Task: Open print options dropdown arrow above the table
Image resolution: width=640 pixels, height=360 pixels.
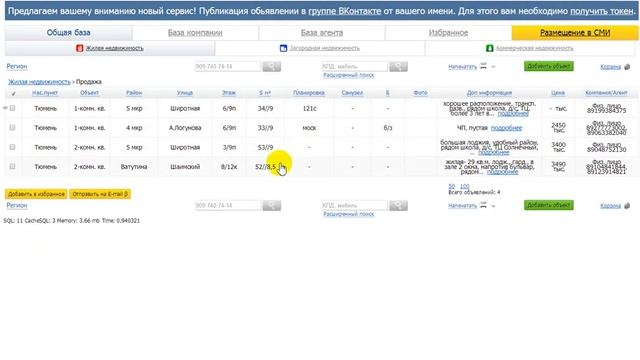Action: tap(493, 67)
